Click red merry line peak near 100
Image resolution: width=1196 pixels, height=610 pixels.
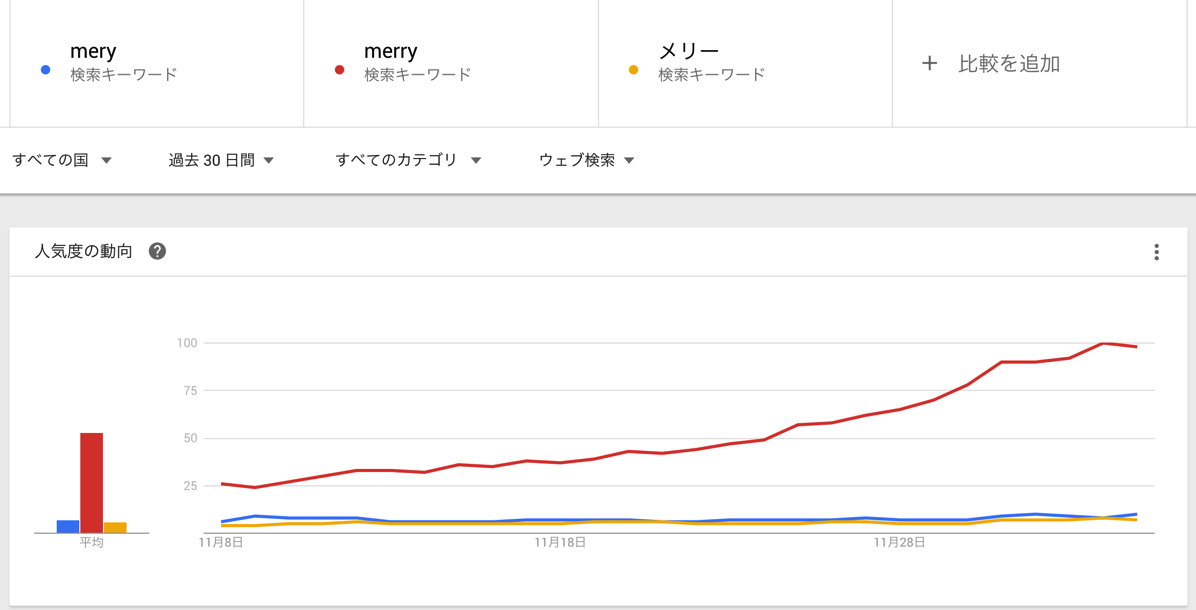click(x=1103, y=343)
